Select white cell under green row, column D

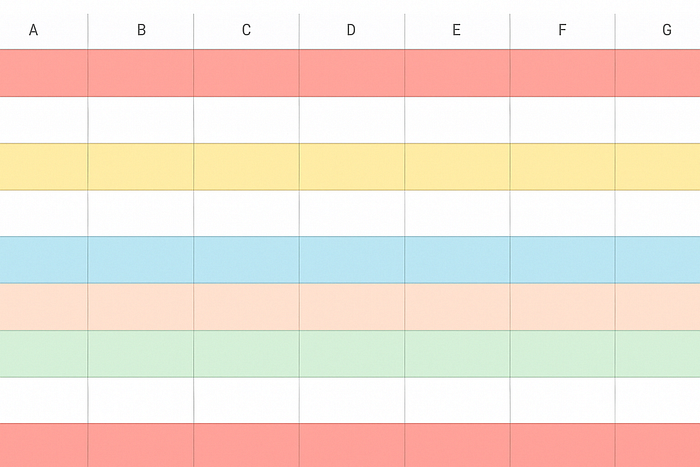click(x=352, y=400)
